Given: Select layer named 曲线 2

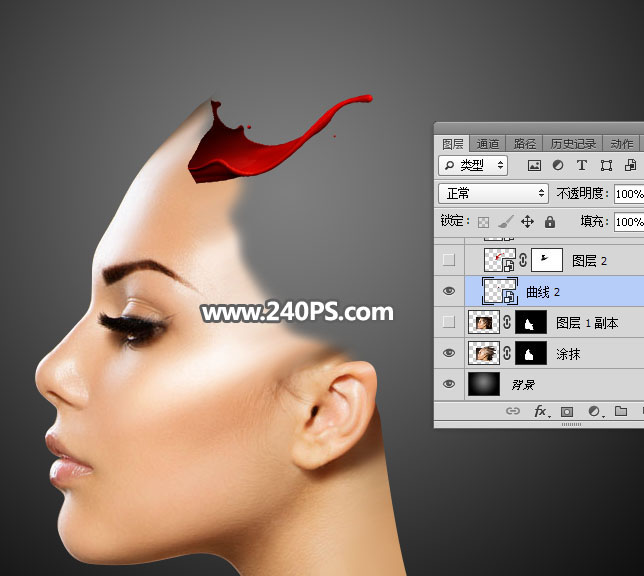Looking at the screenshot, I should point(543,292).
